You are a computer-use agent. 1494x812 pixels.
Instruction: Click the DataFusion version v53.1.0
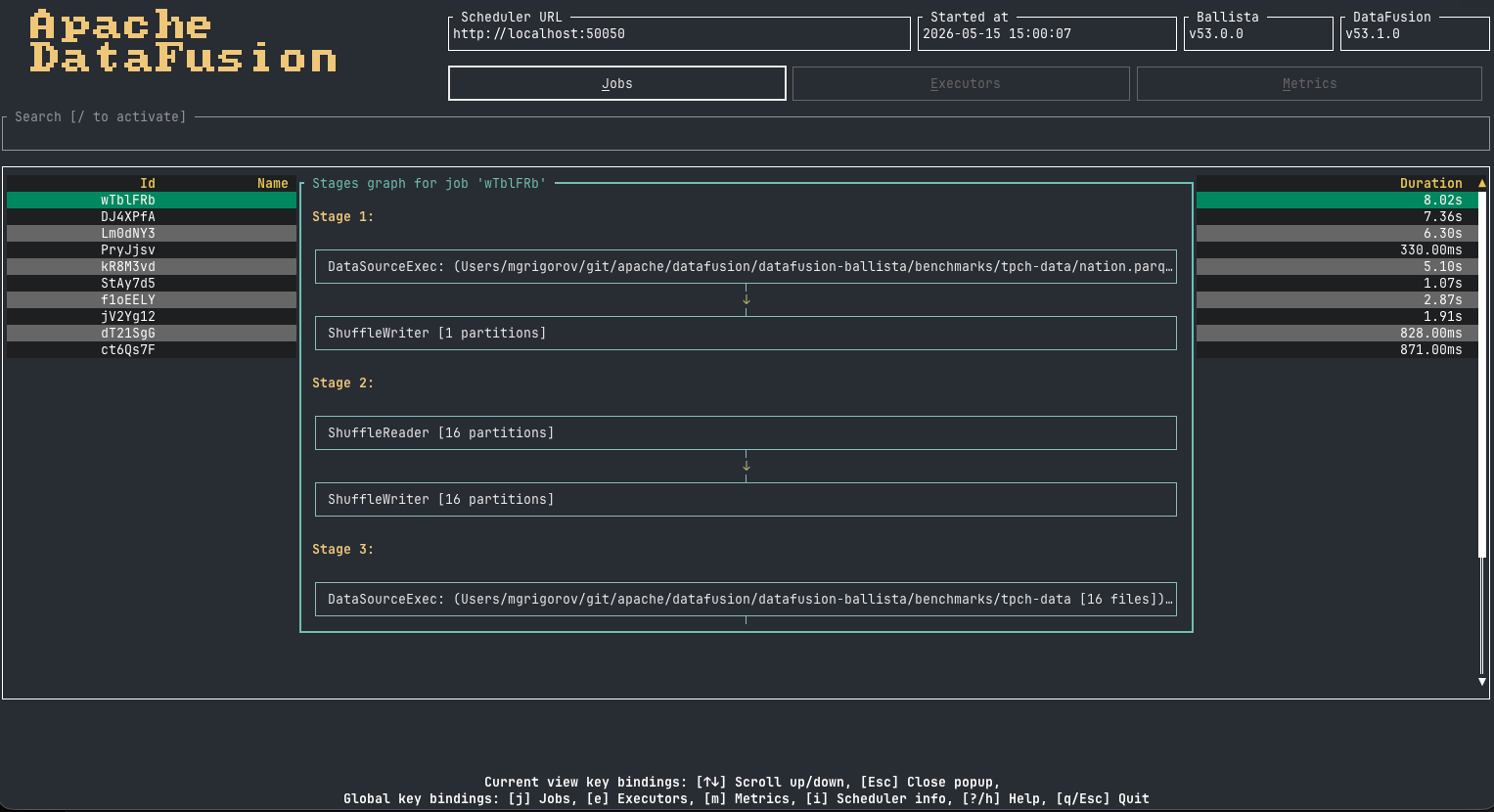click(x=1373, y=33)
